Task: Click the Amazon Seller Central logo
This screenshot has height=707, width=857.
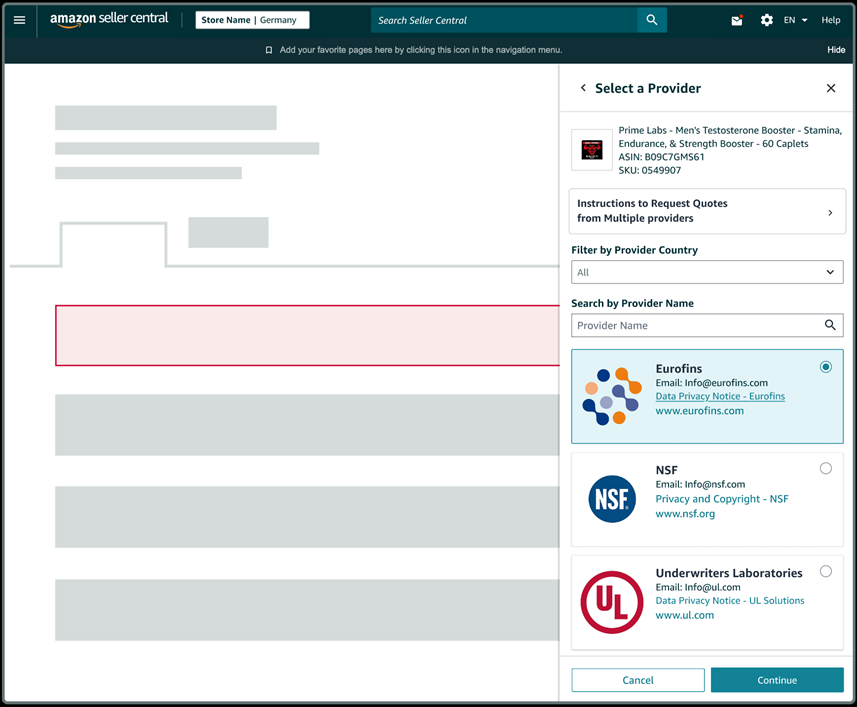Action: (109, 20)
